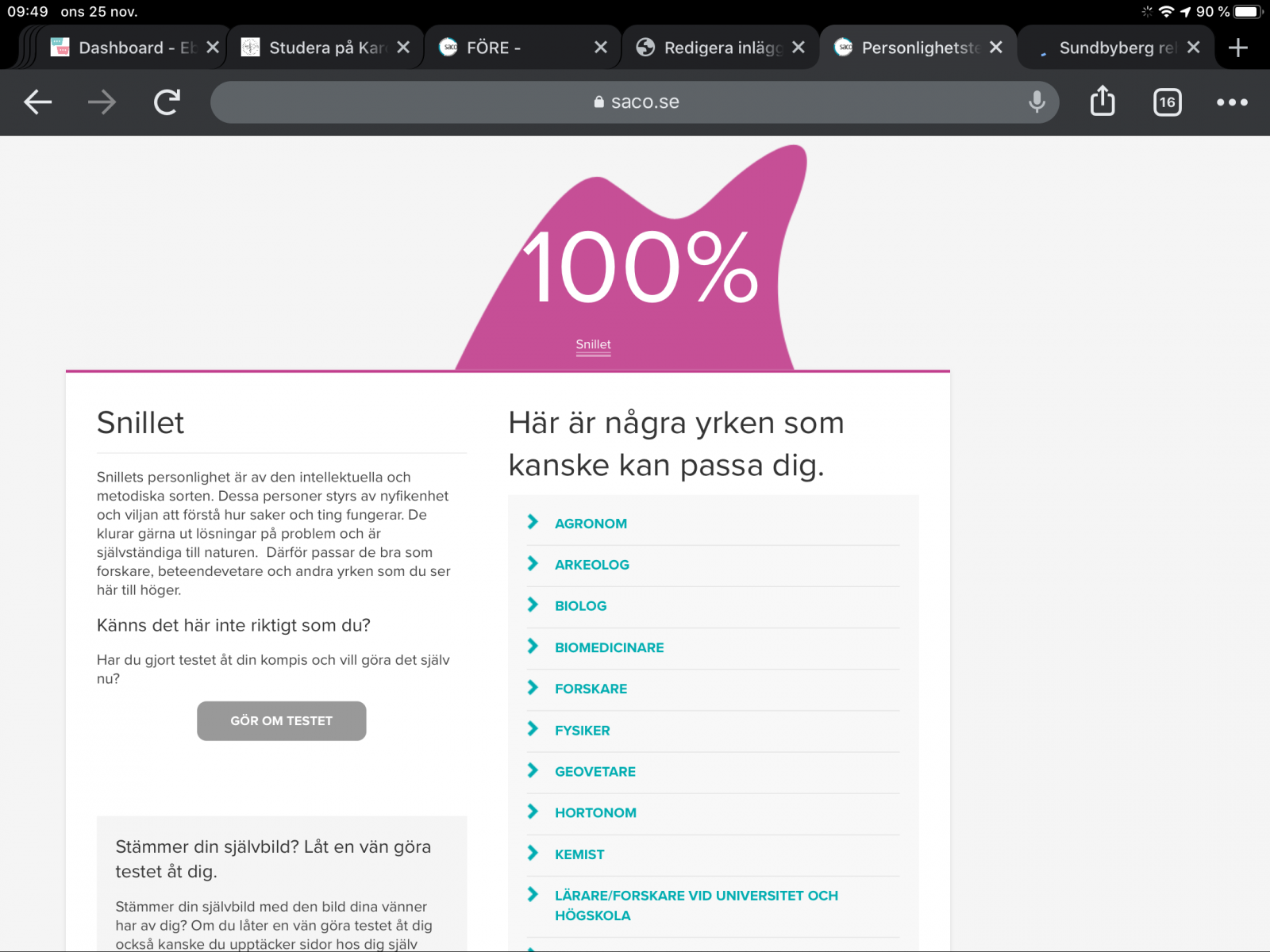Reload the saco.se page
The image size is (1270, 952).
pos(167,102)
